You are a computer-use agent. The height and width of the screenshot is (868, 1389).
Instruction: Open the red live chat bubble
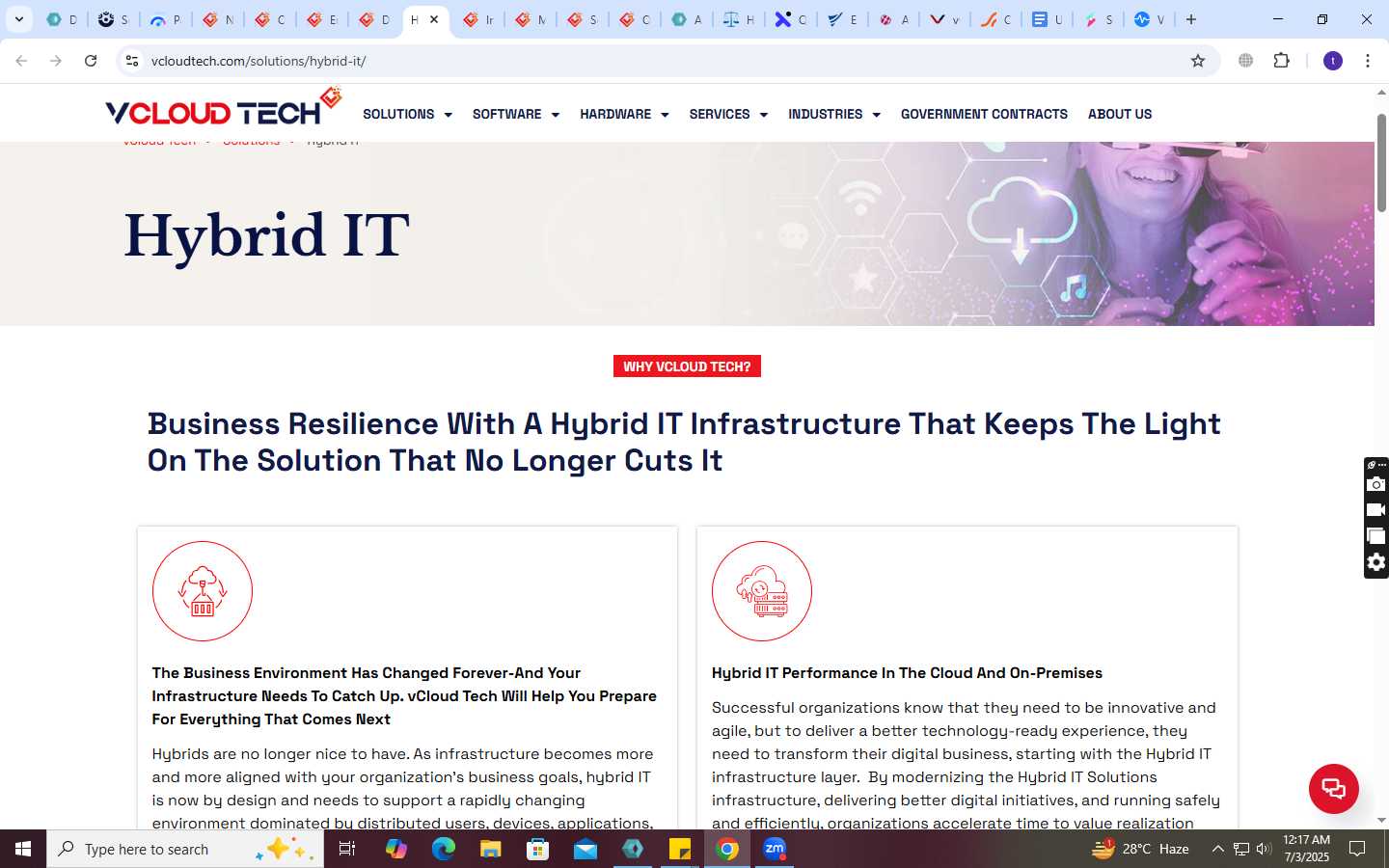coord(1333,788)
